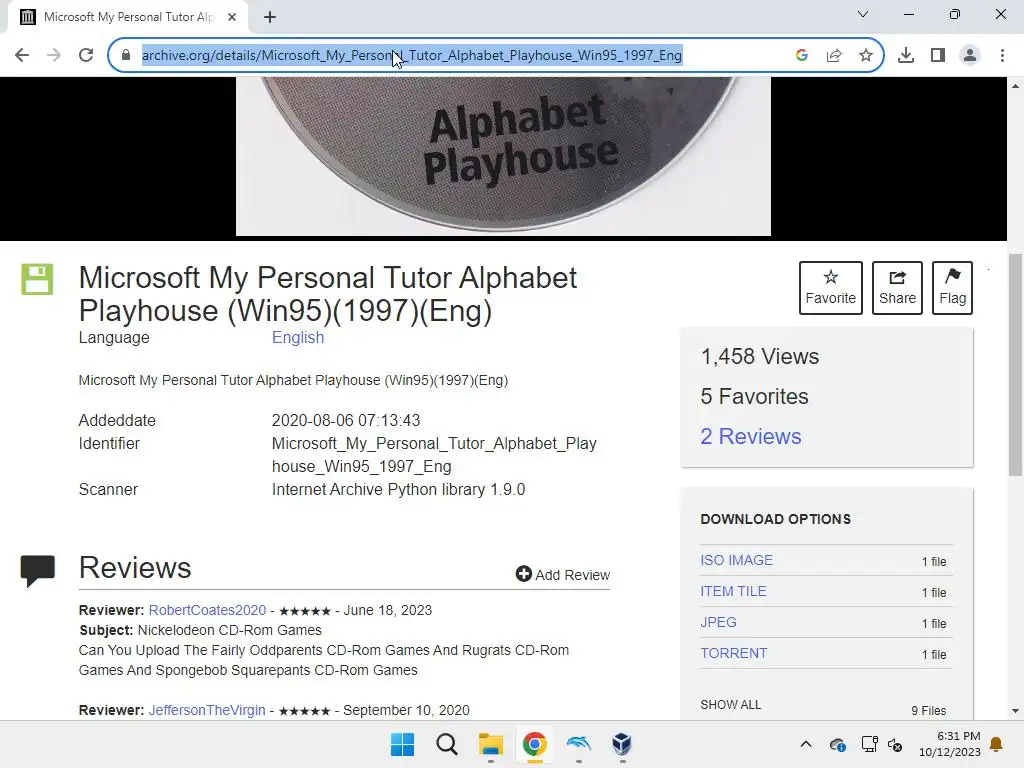The height and width of the screenshot is (768, 1024).
Task: Click the 5 Favorites text
Action: pyautogui.click(x=754, y=396)
